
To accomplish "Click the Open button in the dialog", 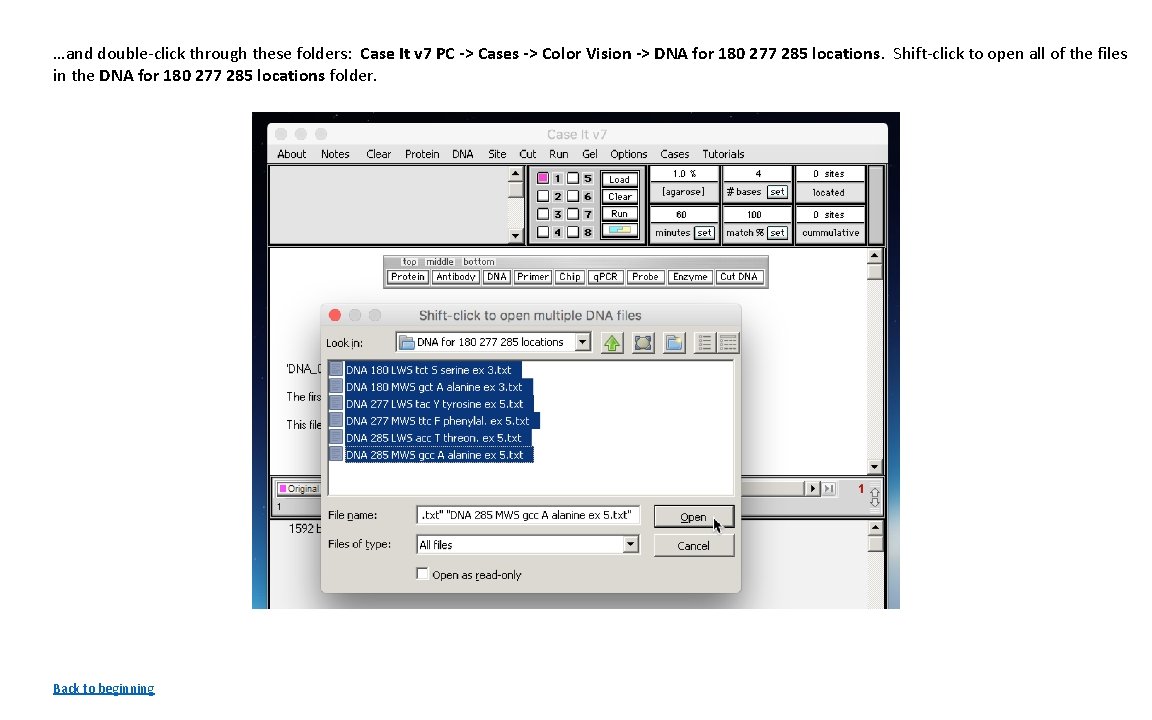I will click(x=693, y=516).
